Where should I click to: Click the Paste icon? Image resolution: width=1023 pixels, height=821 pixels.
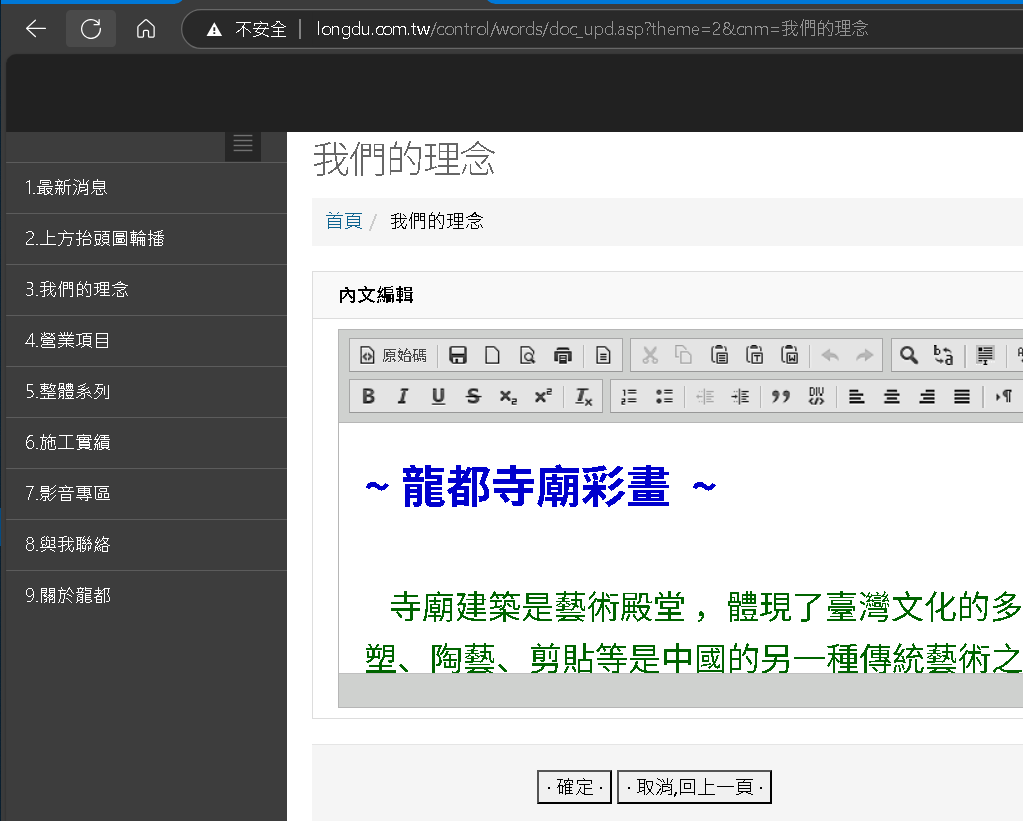tap(719, 355)
